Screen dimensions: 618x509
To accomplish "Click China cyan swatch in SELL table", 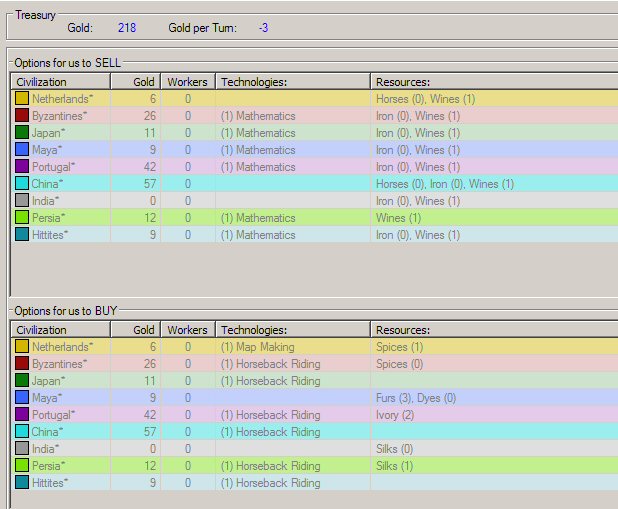I will [22, 183].
